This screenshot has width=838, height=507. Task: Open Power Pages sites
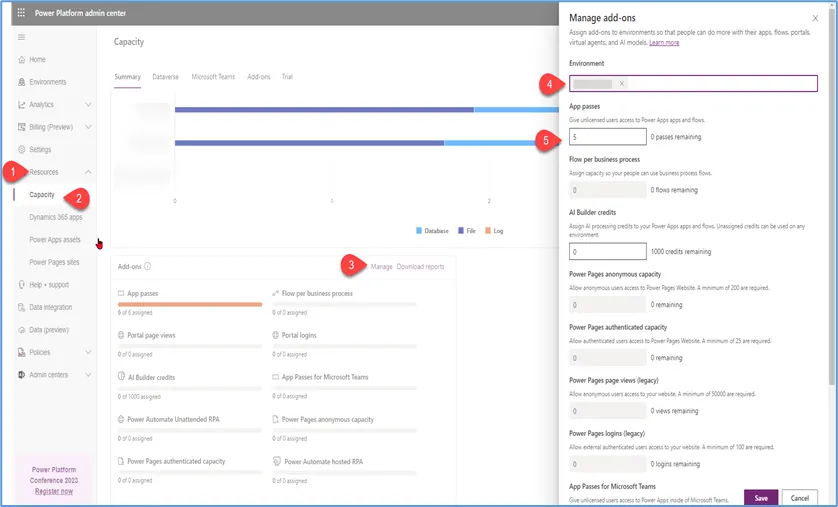click(54, 262)
